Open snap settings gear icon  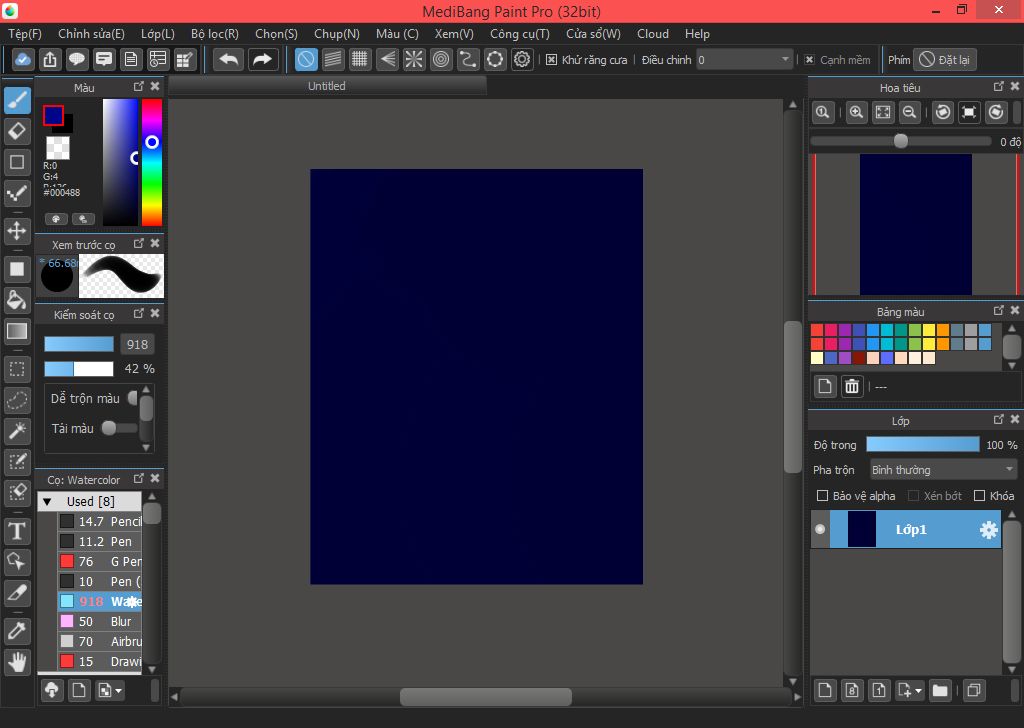pos(522,59)
